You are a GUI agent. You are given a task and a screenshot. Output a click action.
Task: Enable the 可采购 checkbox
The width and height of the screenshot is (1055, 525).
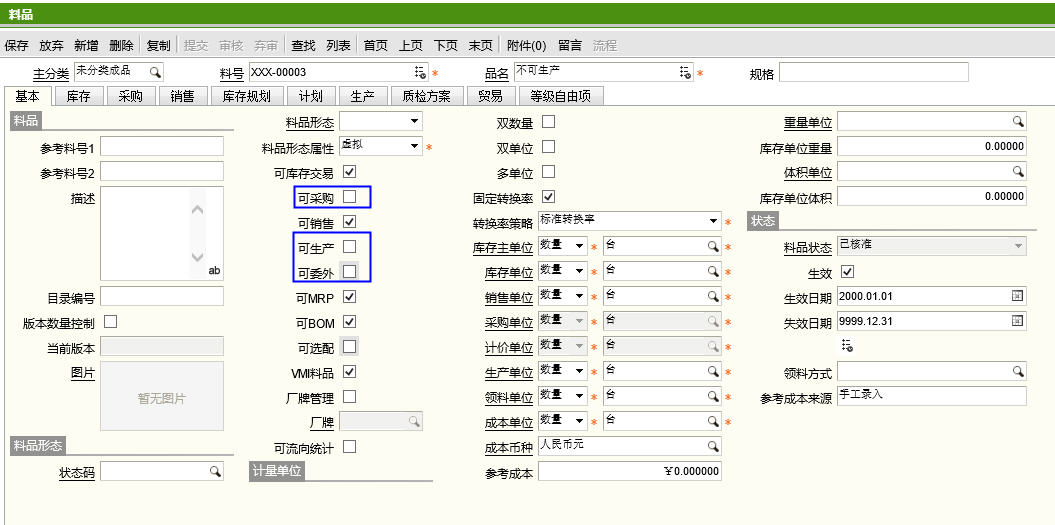click(349, 197)
